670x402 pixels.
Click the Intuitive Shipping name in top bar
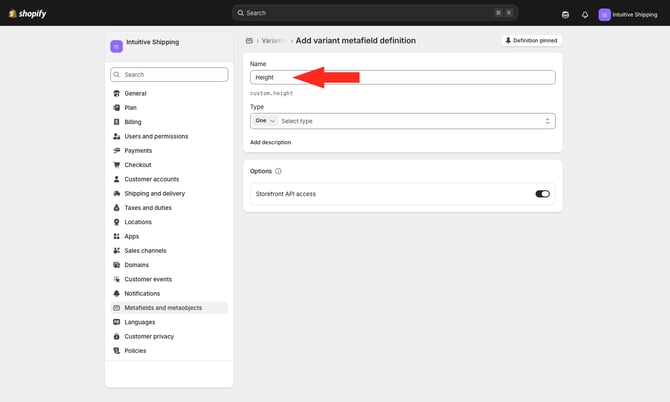click(635, 15)
